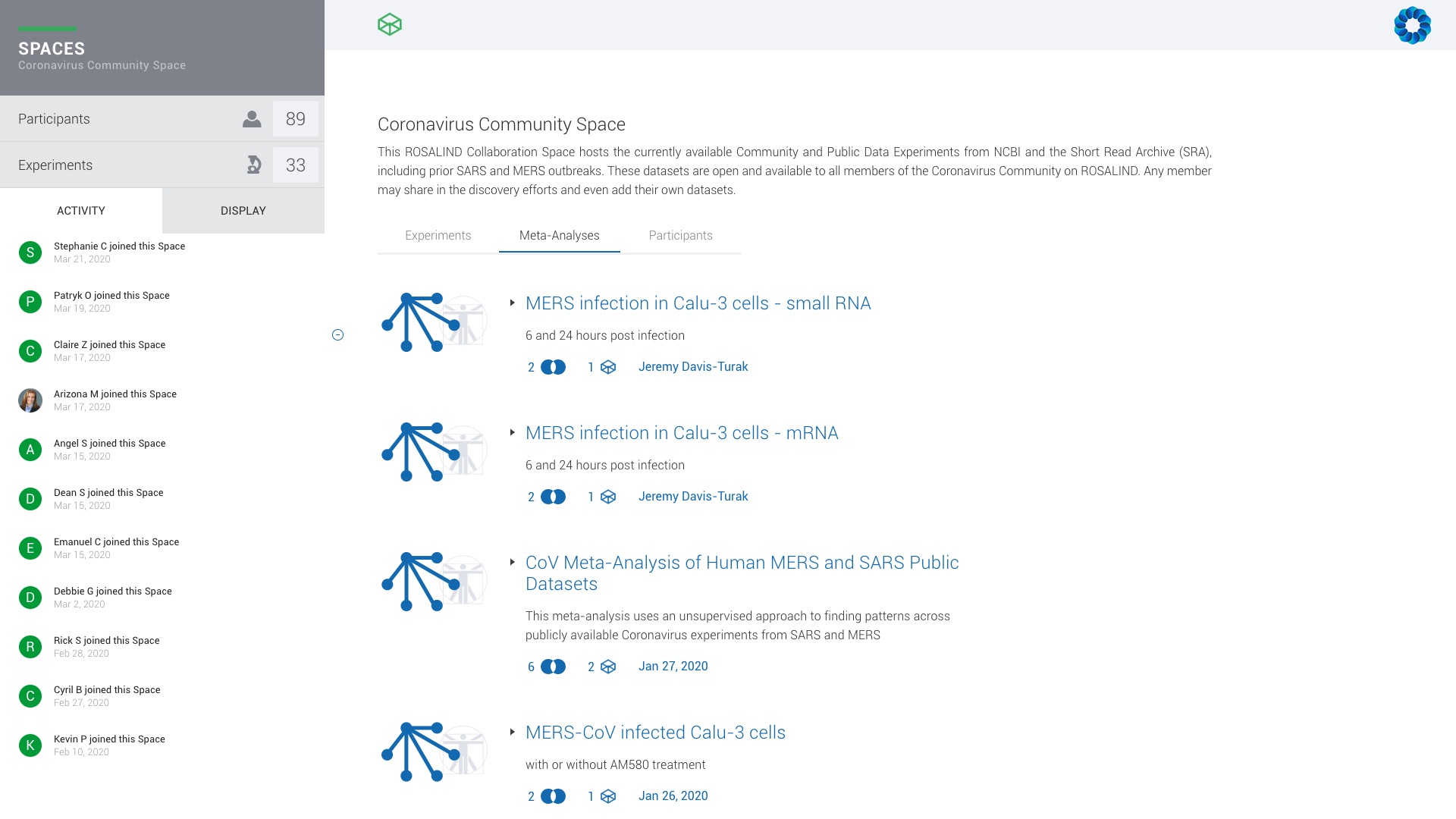Image resolution: width=1456 pixels, height=819 pixels.
Task: Open MERS infection in Calu-3 cells - mRNA link
Action: click(x=681, y=433)
